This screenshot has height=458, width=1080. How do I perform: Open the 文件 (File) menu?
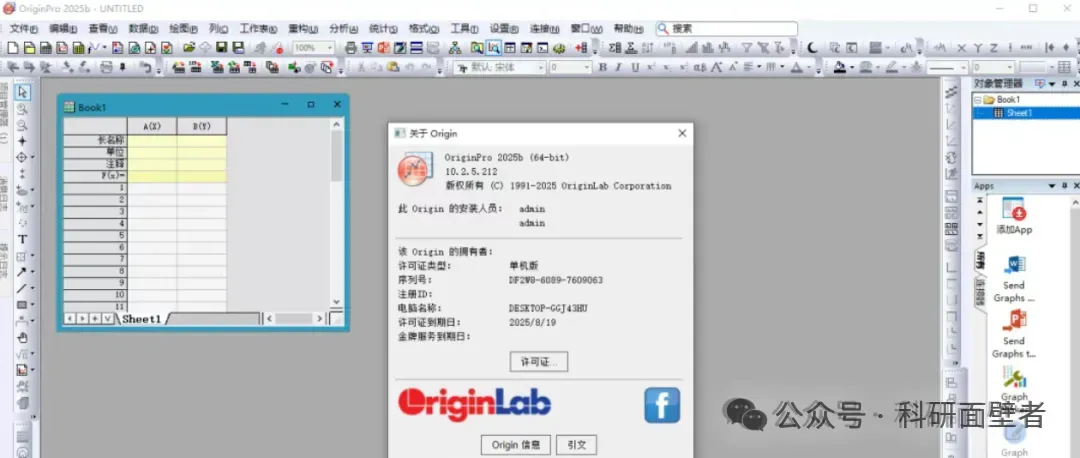(23, 29)
